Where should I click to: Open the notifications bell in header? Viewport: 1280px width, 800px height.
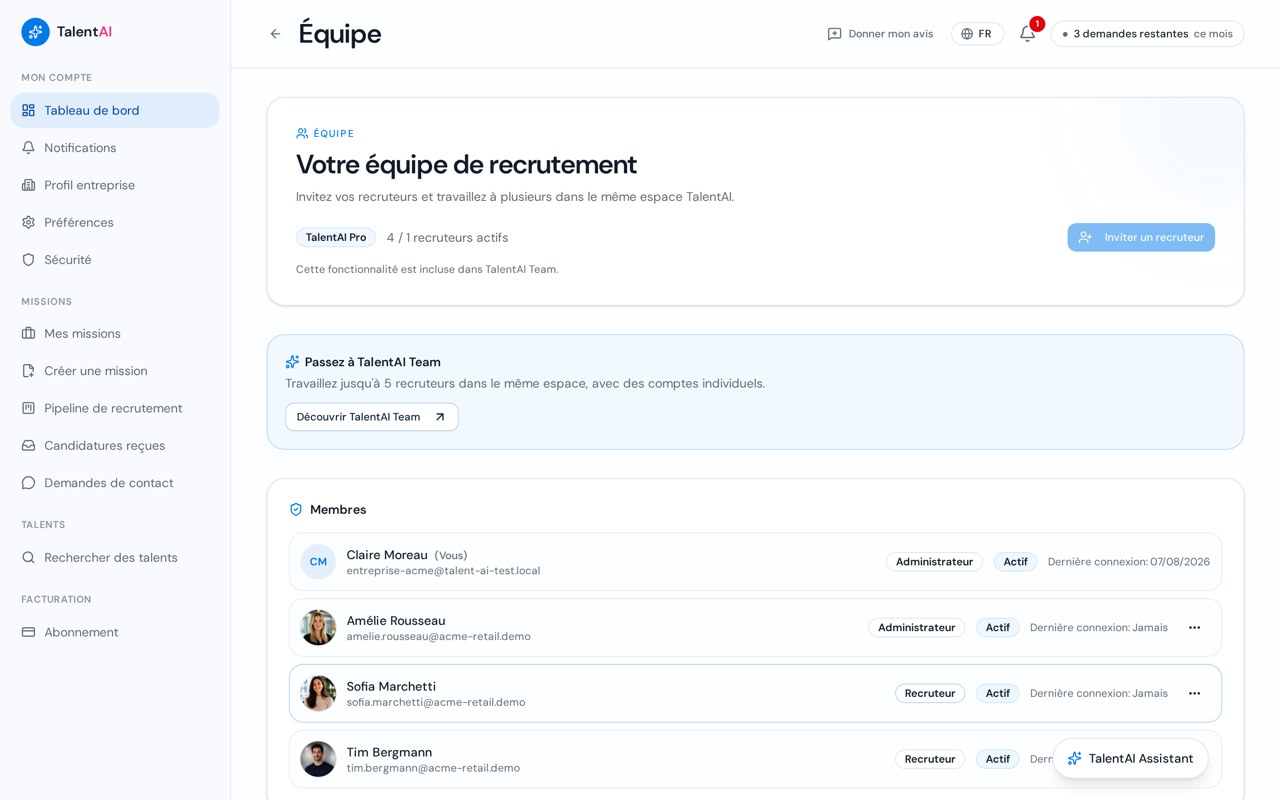[x=1027, y=34]
